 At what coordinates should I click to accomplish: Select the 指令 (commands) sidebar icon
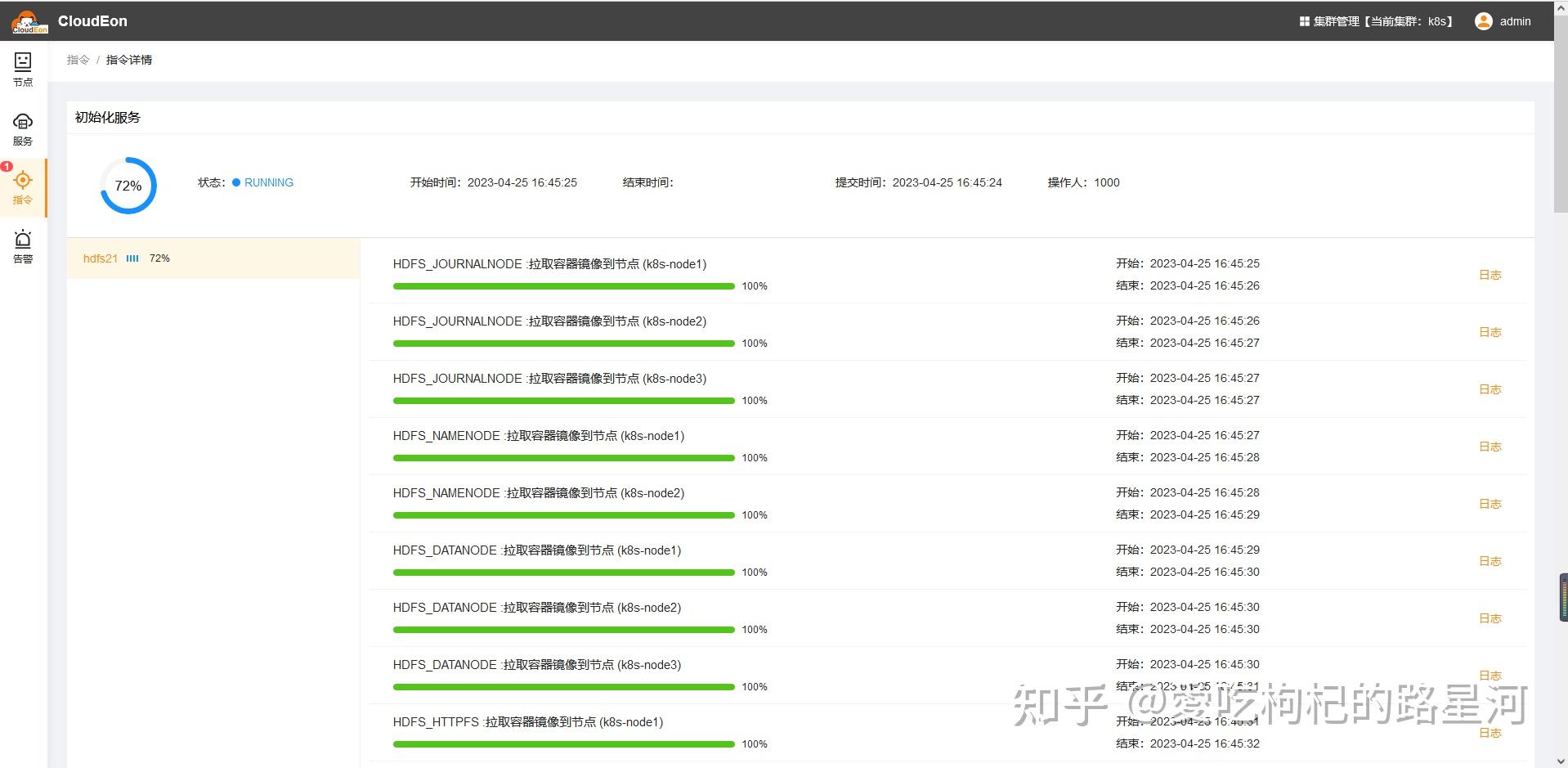(x=22, y=186)
